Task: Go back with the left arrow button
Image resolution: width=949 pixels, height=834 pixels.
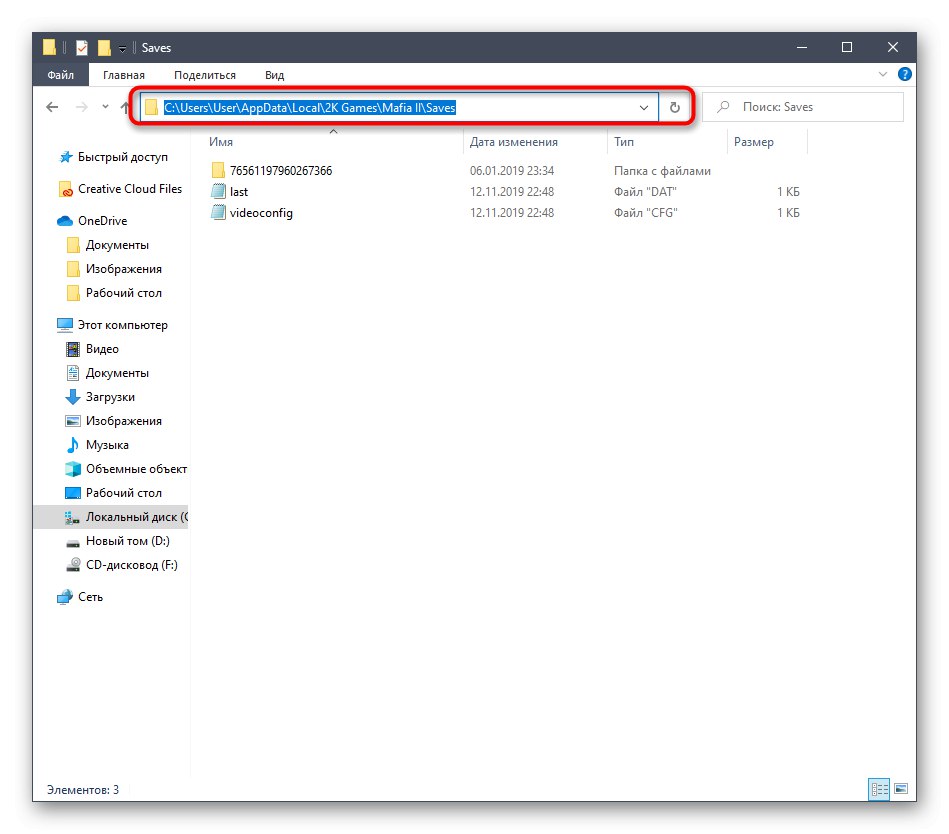Action: click(53, 107)
